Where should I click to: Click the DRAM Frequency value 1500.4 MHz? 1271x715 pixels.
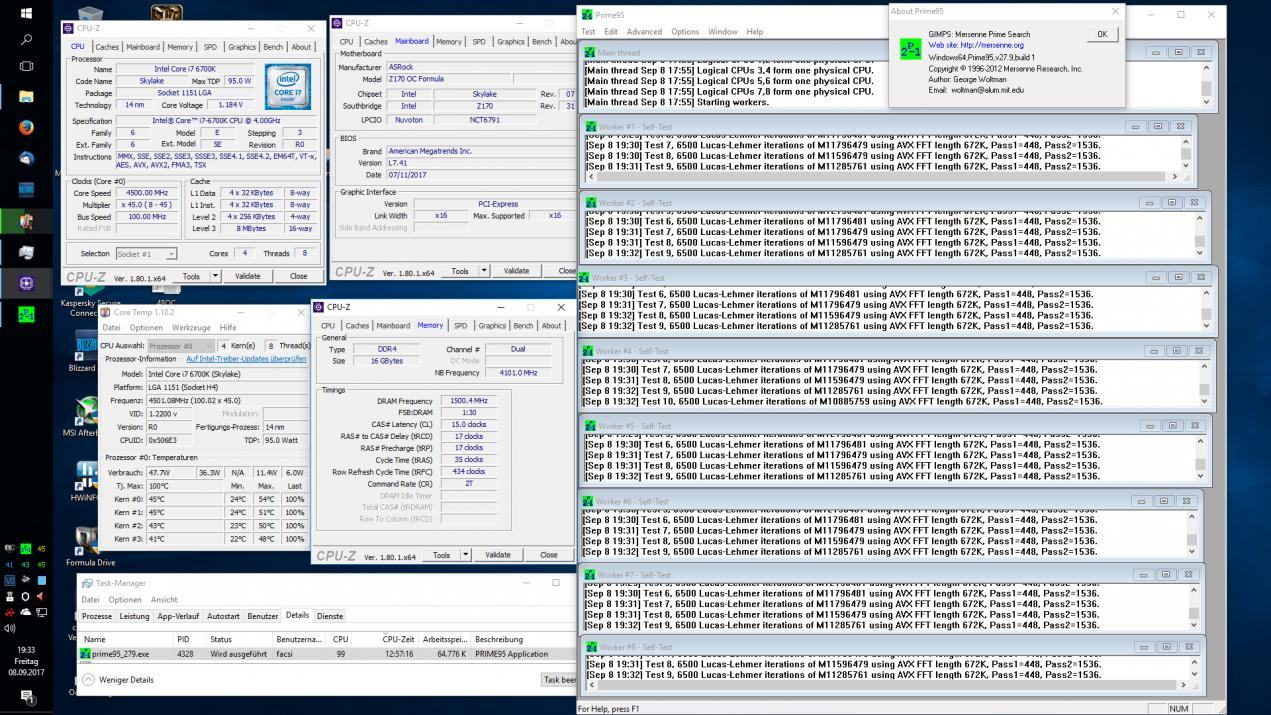pos(469,401)
